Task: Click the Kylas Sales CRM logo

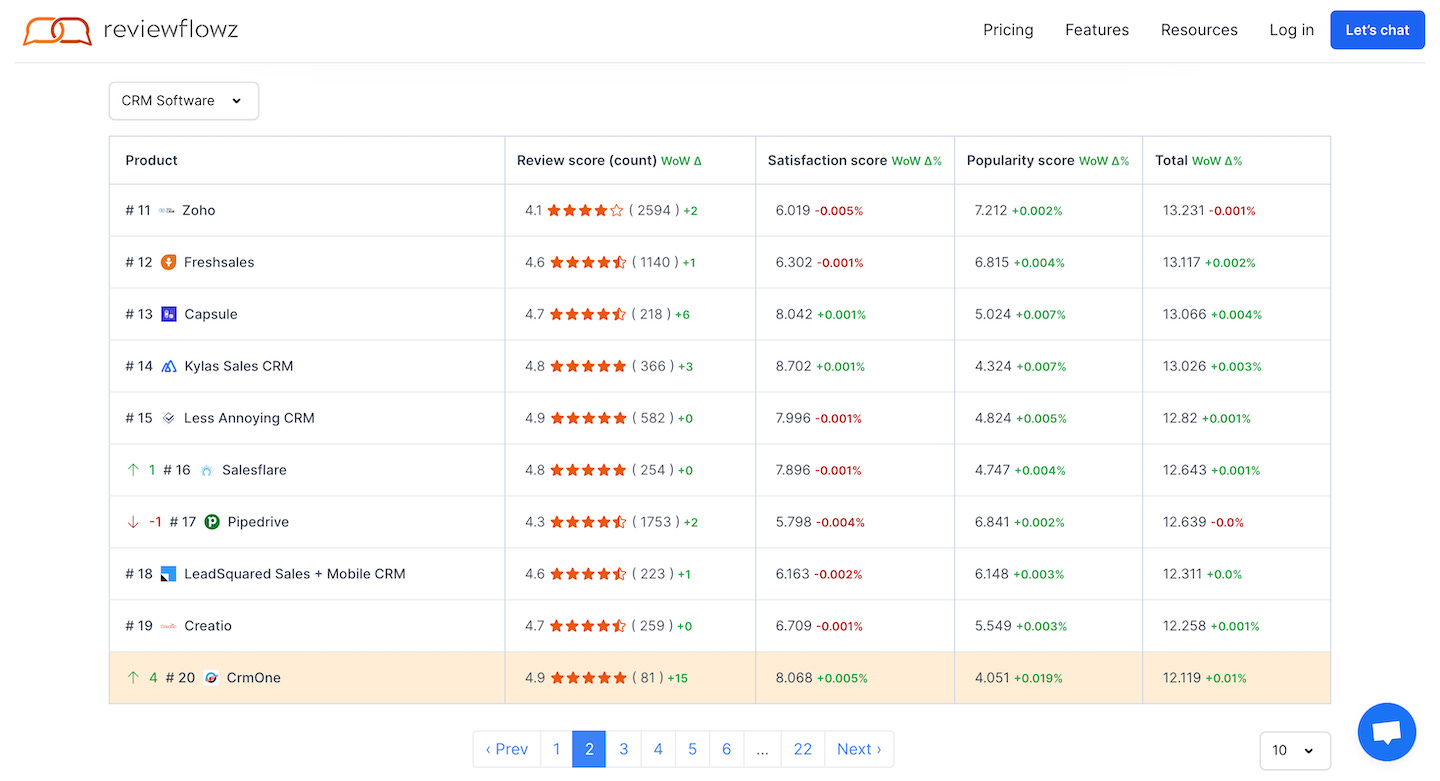Action: (168, 366)
